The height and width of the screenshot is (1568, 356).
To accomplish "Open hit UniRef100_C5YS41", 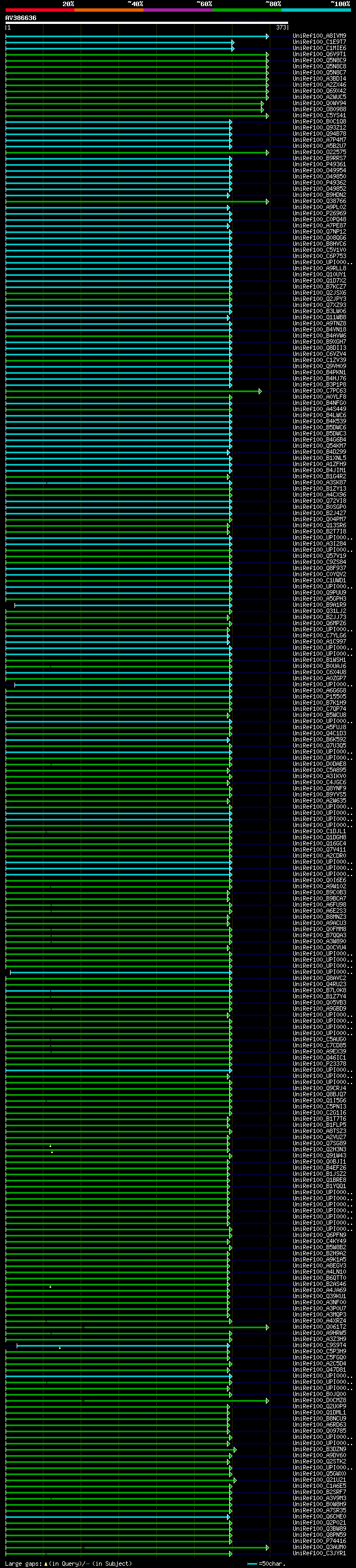I will coord(319,115).
